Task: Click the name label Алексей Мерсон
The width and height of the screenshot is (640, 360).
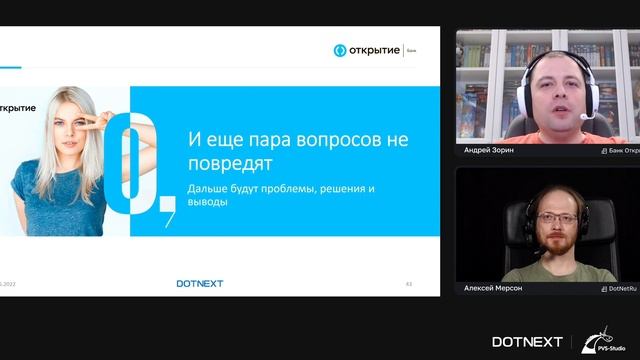Action: (x=493, y=288)
